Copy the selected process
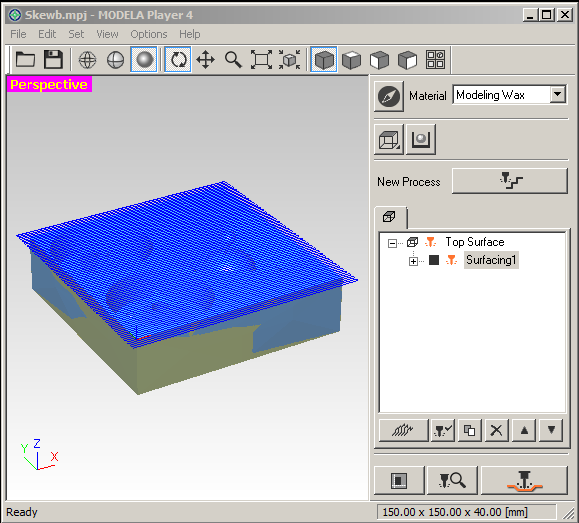 coord(470,430)
